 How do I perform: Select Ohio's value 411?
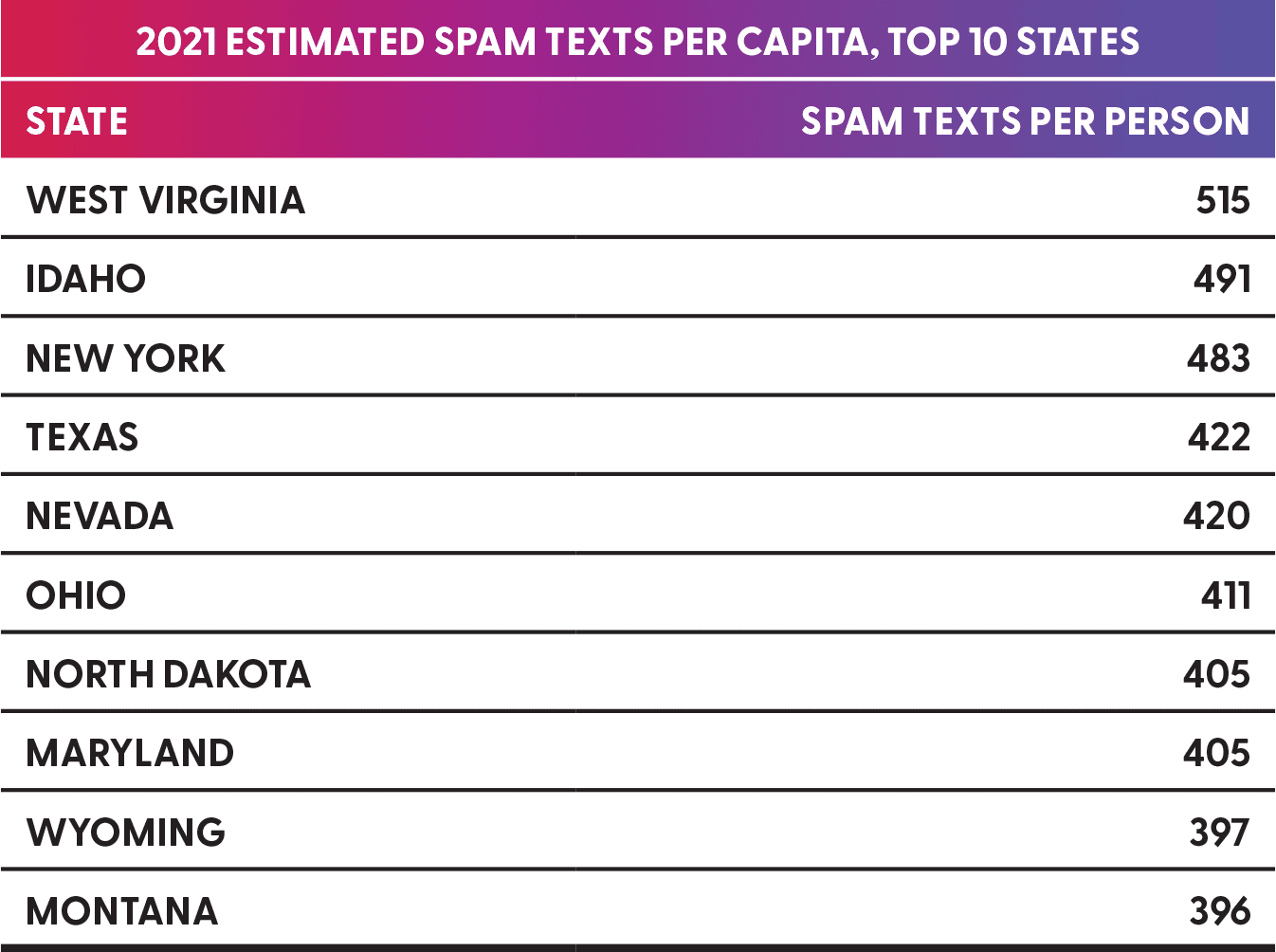pos(1226,595)
